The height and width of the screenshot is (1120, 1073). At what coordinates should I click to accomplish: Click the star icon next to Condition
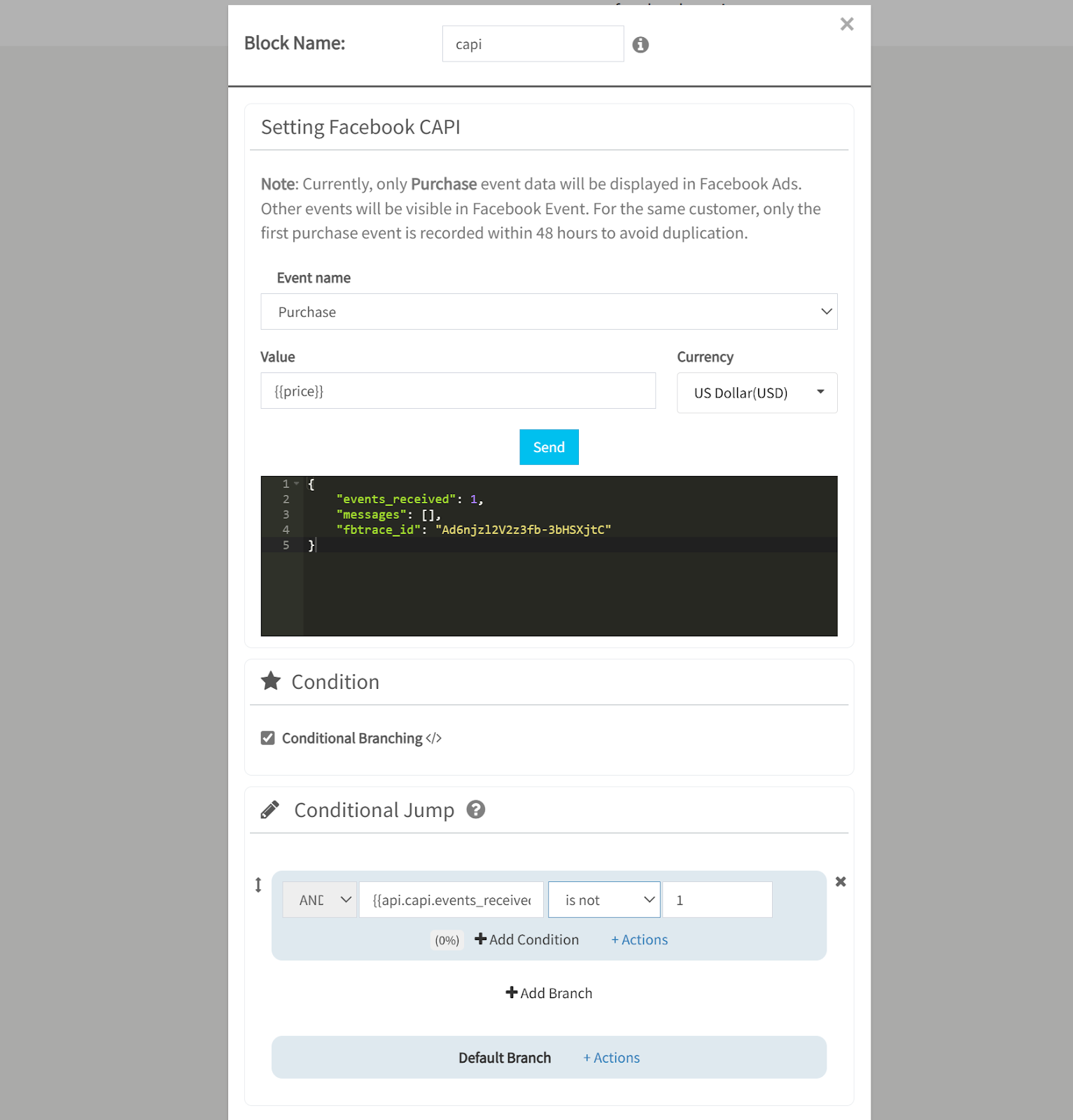(271, 681)
